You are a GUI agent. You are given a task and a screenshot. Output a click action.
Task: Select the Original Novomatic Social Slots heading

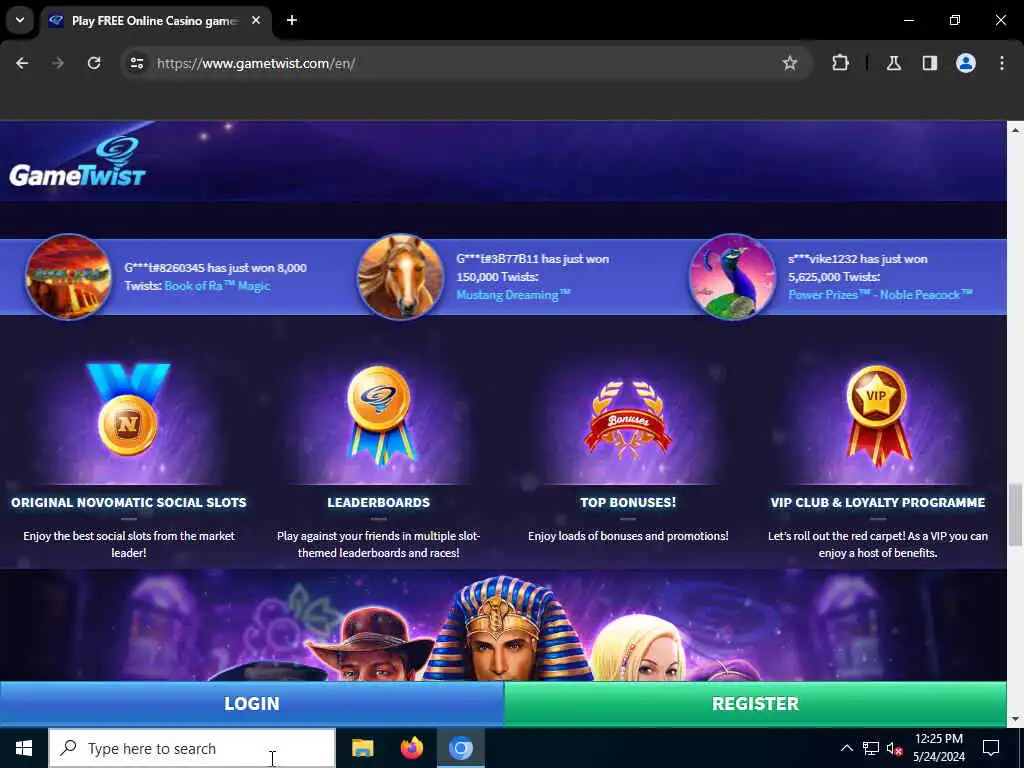[129, 502]
